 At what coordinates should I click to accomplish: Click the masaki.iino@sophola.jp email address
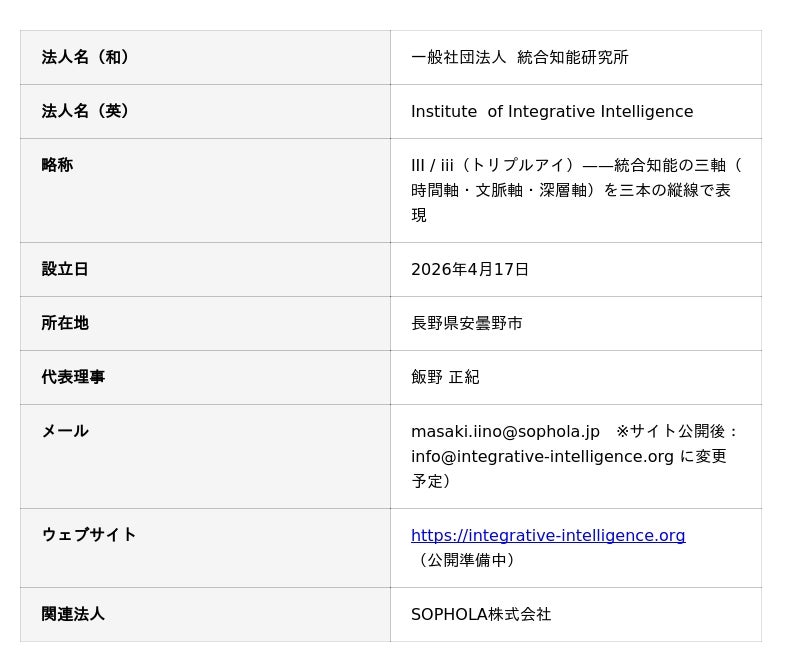(505, 431)
